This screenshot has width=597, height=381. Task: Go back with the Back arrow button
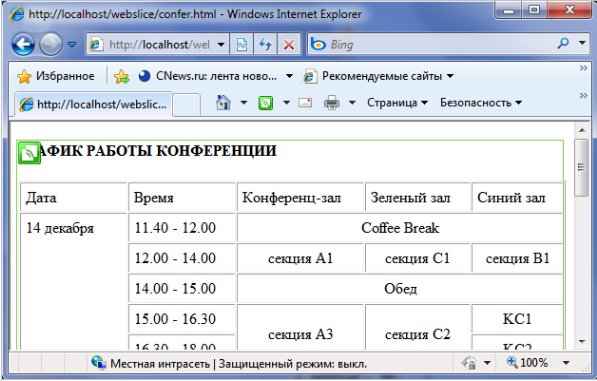pyautogui.click(x=23, y=44)
